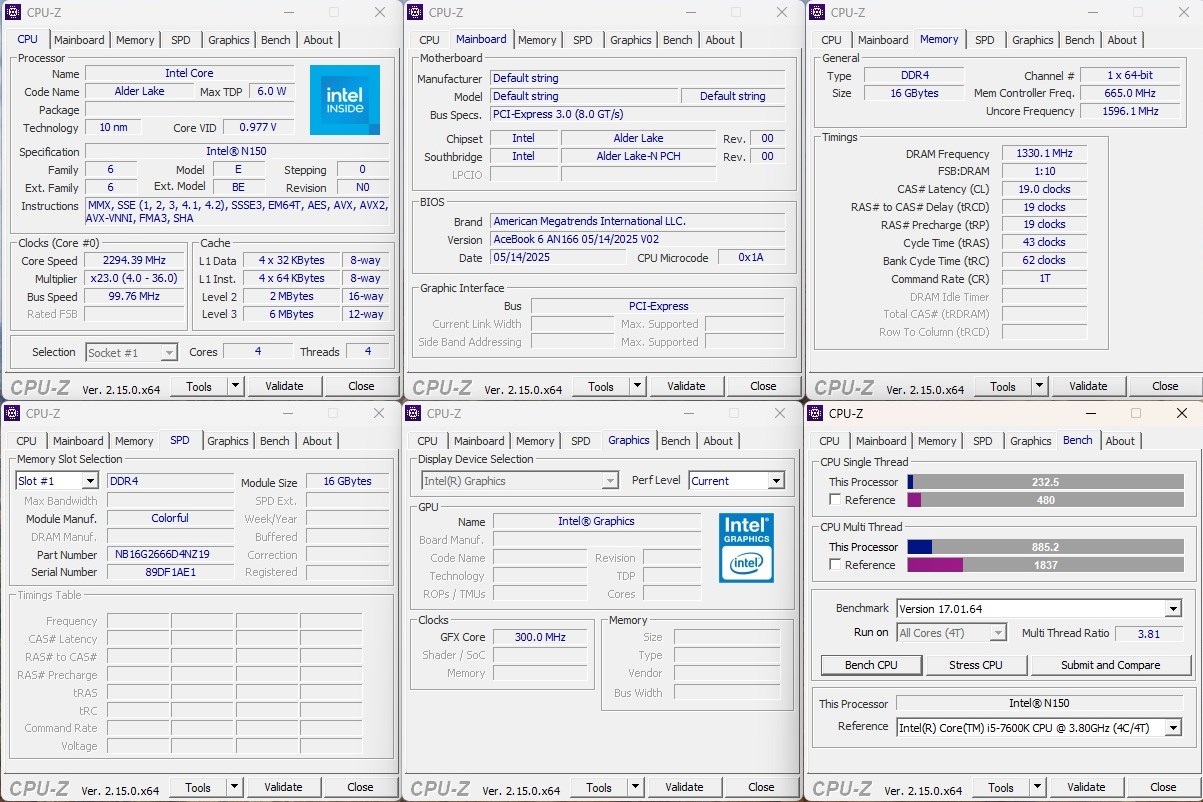The image size is (1203, 802).
Task: Click the CPU-Z title bar icon of the Mainboard window
Action: [415, 12]
